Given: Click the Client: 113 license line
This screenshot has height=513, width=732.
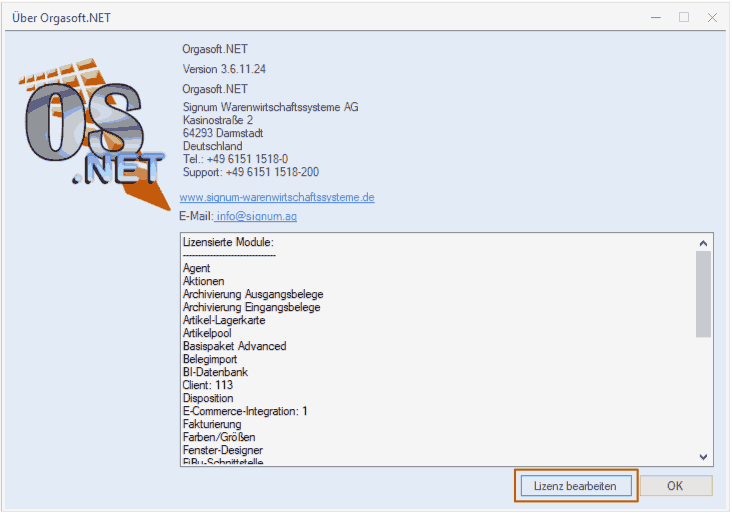Looking at the screenshot, I should pyautogui.click(x=208, y=385).
